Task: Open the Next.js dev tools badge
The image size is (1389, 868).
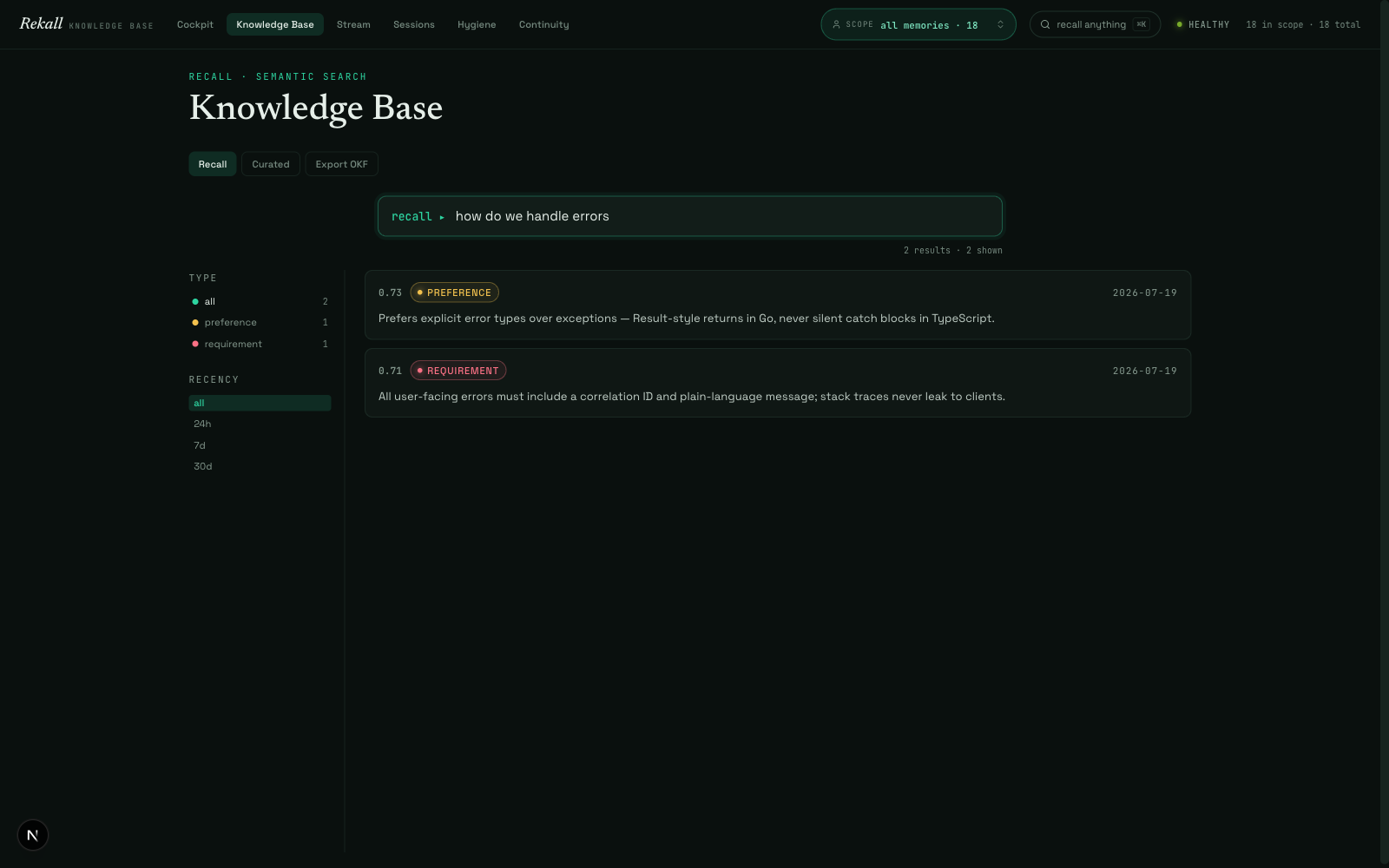Action: [33, 835]
